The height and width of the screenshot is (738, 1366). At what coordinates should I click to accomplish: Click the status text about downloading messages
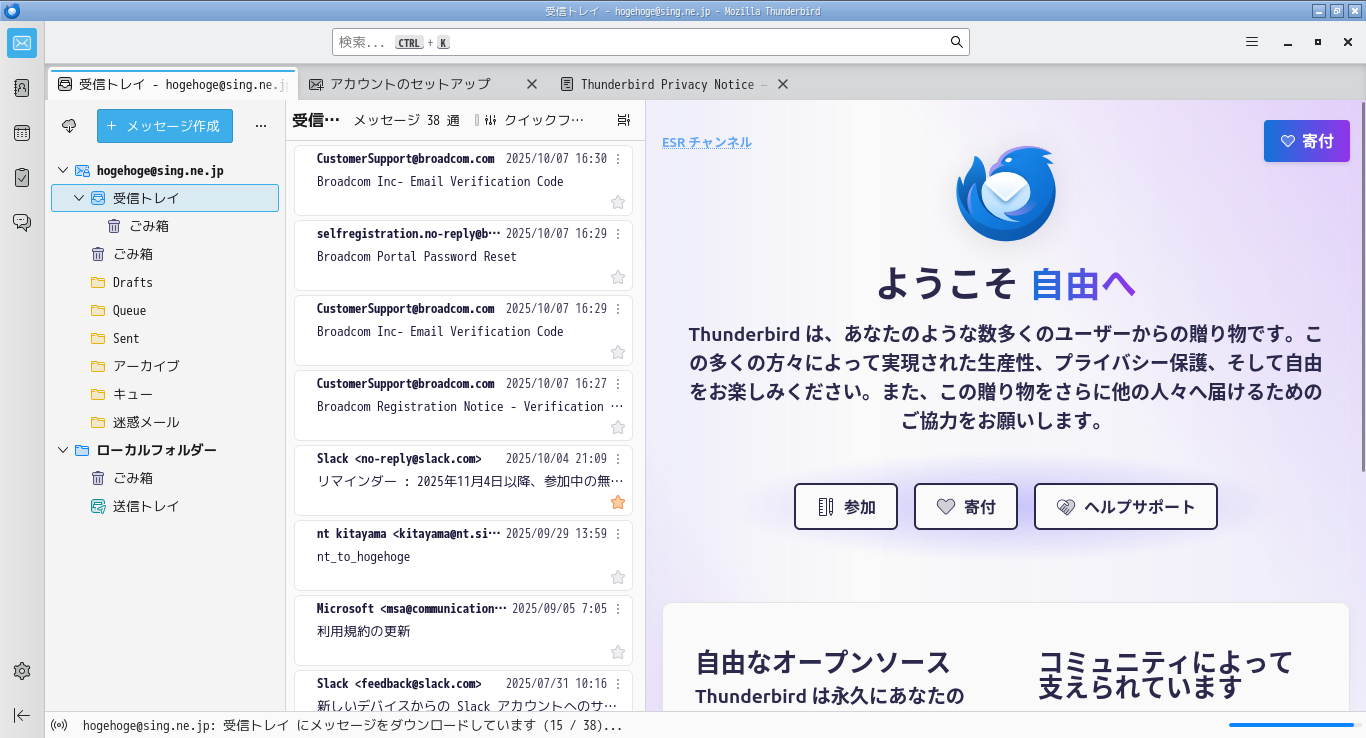[352, 725]
